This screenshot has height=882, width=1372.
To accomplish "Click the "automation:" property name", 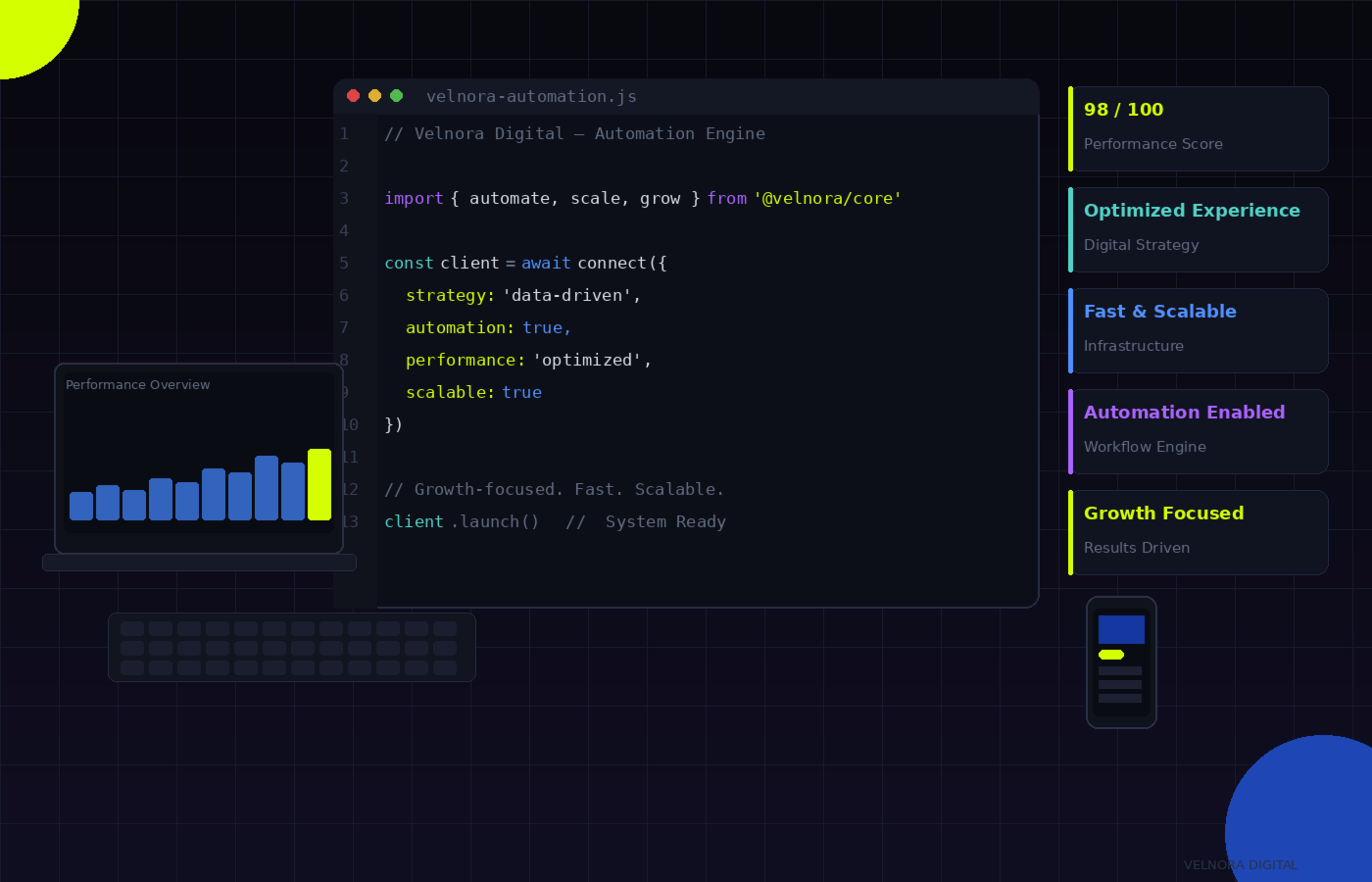I will (x=461, y=327).
